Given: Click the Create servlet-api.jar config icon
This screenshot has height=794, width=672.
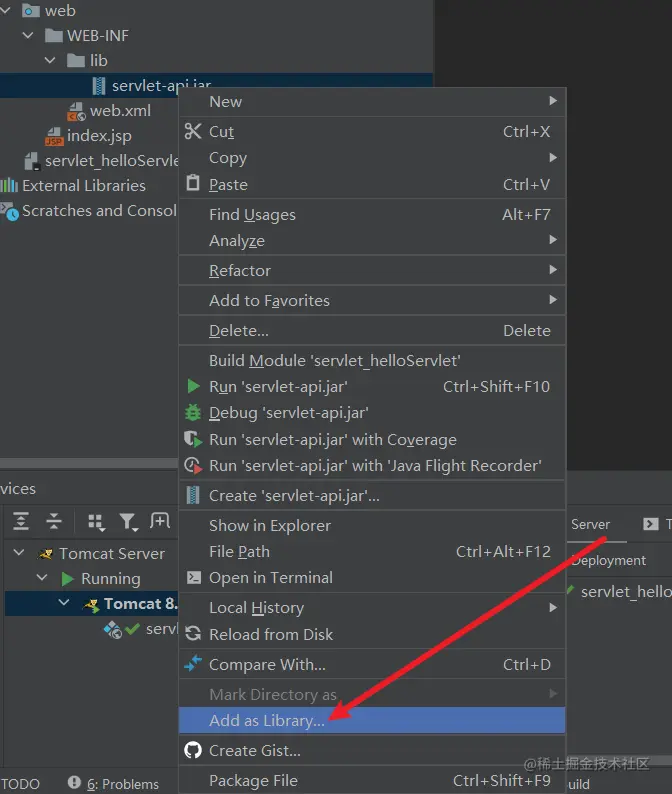Looking at the screenshot, I should tap(193, 495).
